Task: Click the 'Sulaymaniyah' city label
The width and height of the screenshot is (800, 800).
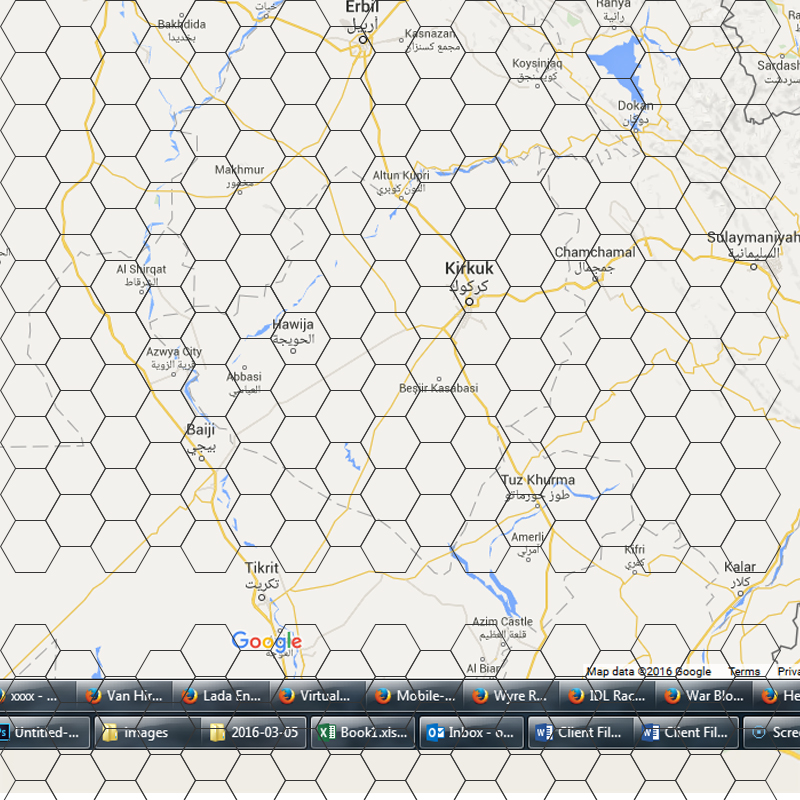Action: click(753, 237)
